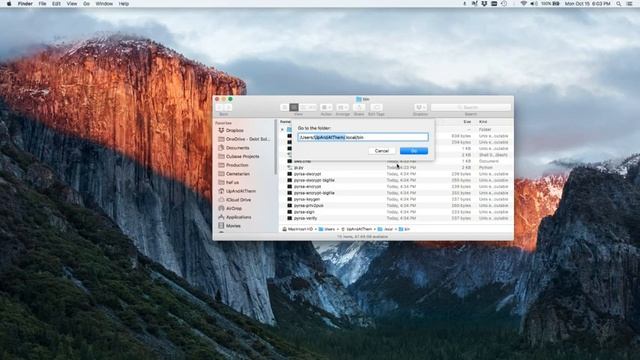640x360 pixels.
Task: Click the Wi-Fi menu bar icon
Action: point(524,4)
